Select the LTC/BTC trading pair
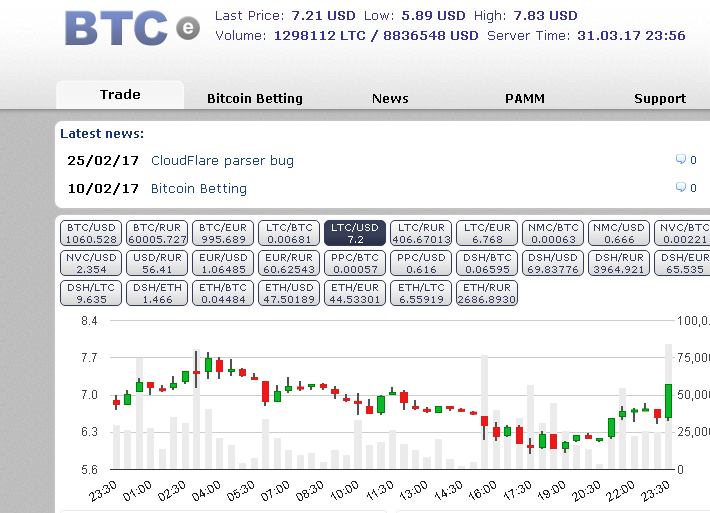Viewport: 710px width, 513px height. (289, 233)
